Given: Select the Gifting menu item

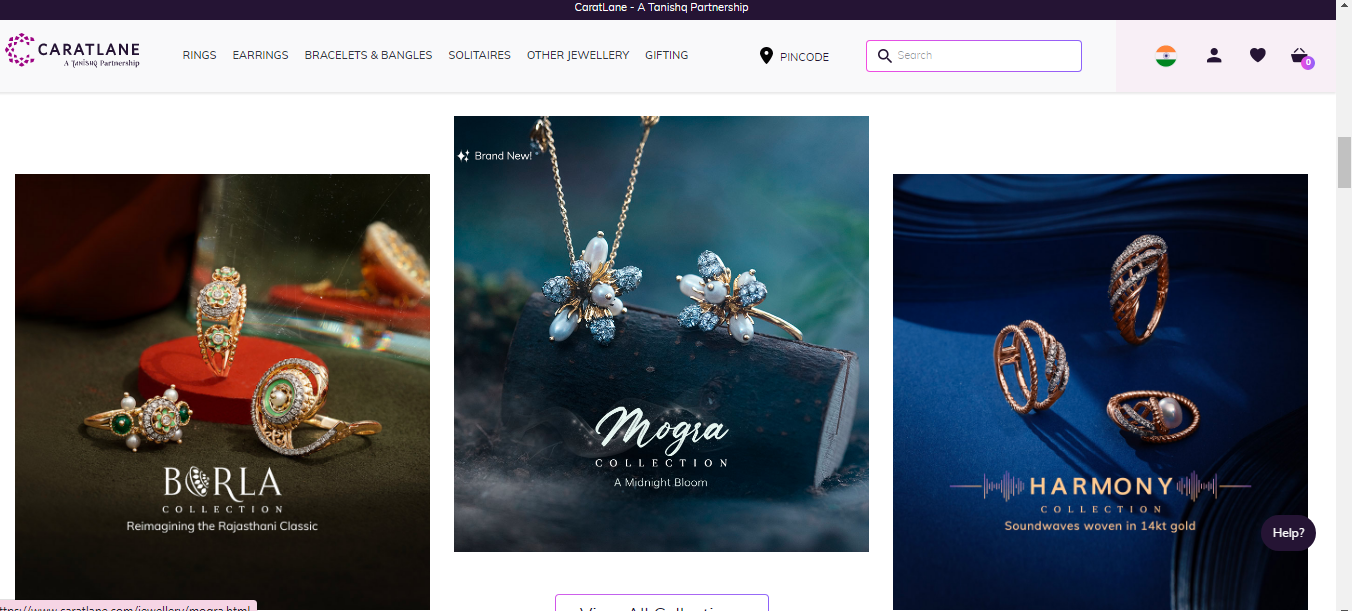Looking at the screenshot, I should 666,56.
